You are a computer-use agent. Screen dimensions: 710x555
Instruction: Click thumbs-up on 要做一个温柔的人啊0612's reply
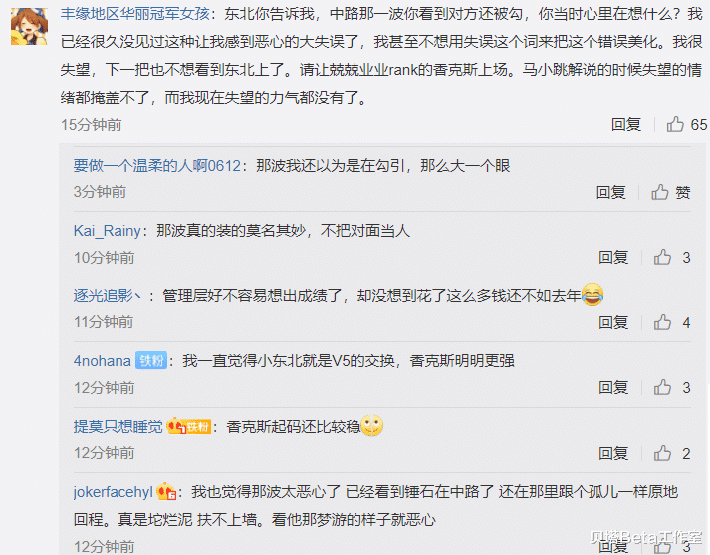pyautogui.click(x=660, y=192)
